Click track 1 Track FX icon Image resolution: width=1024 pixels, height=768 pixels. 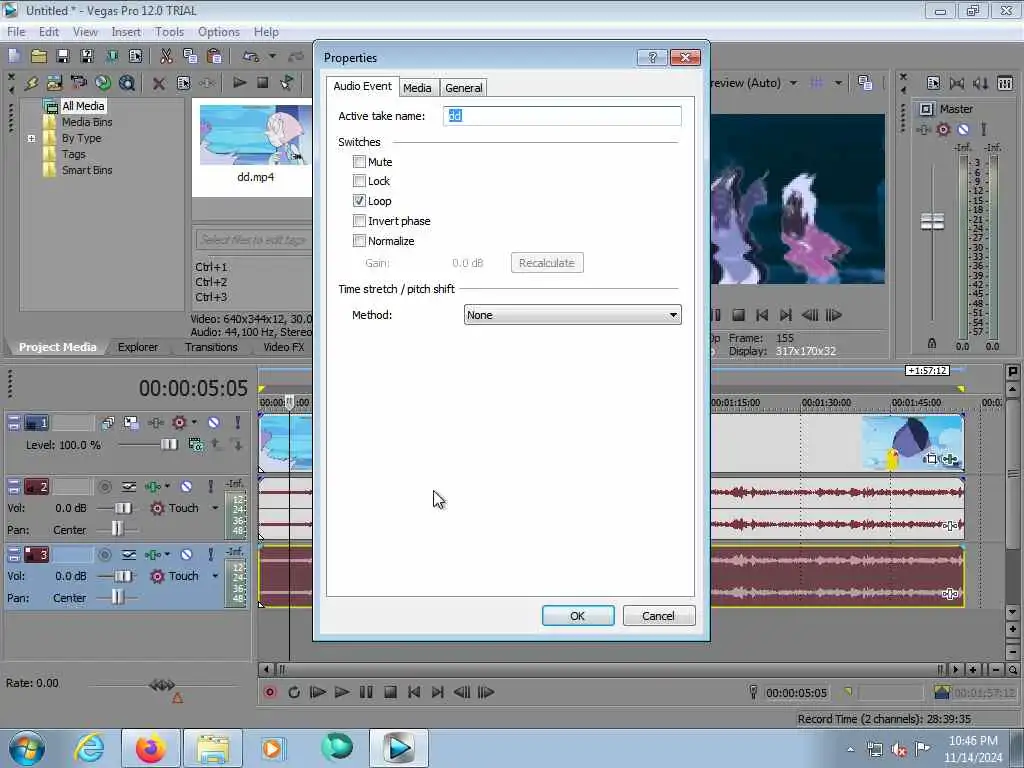point(155,423)
